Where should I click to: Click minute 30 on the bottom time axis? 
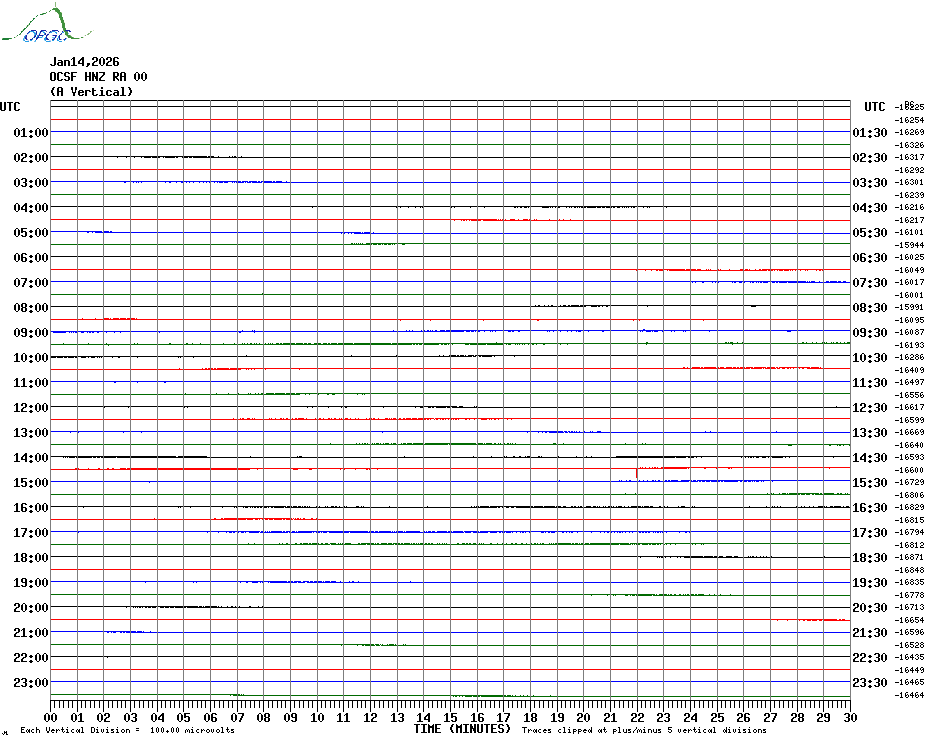pyautogui.click(x=851, y=718)
